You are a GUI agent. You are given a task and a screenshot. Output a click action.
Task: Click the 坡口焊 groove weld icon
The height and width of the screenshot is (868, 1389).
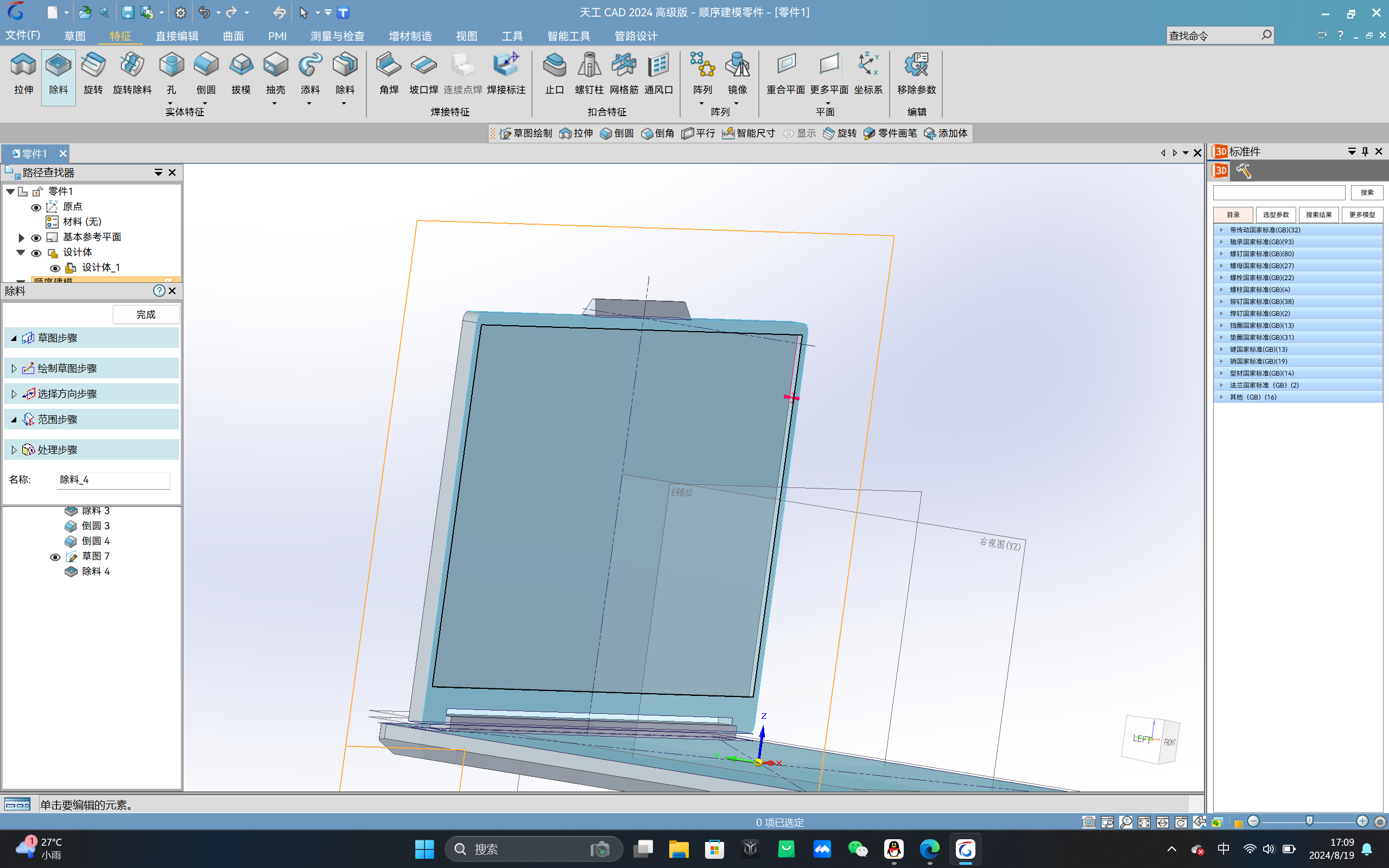[x=423, y=73]
